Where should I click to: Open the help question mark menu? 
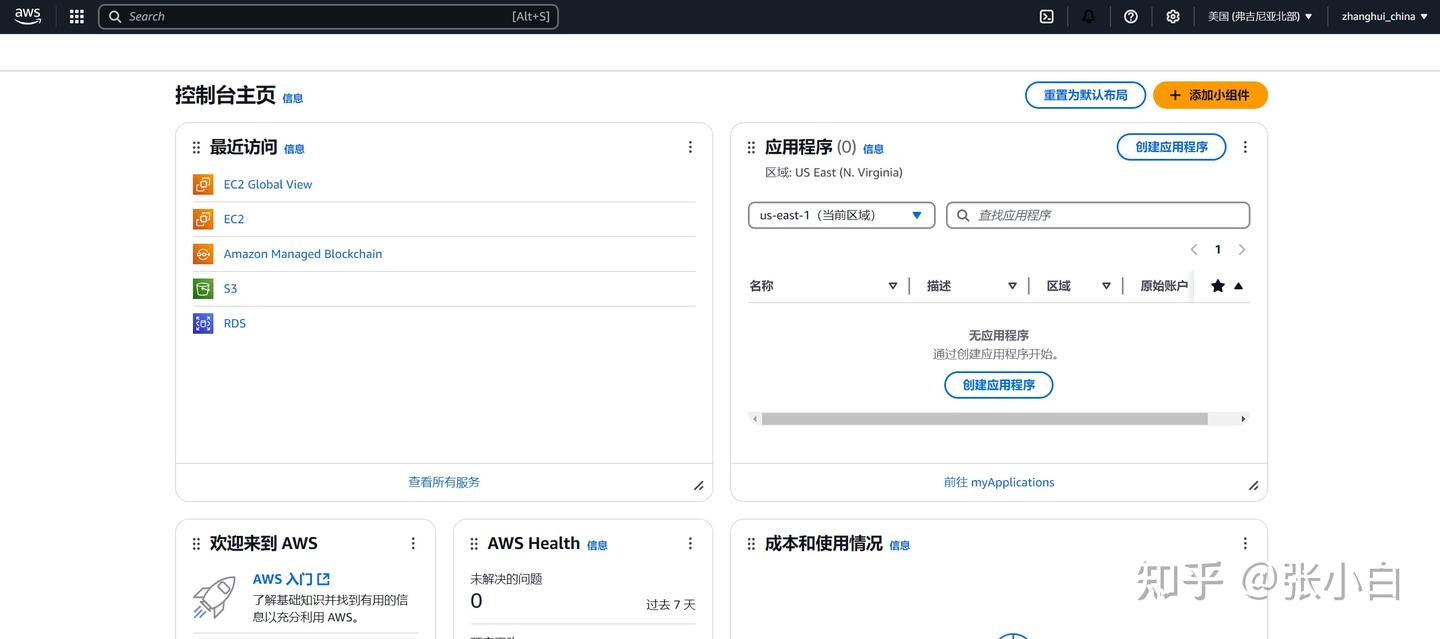[x=1131, y=16]
